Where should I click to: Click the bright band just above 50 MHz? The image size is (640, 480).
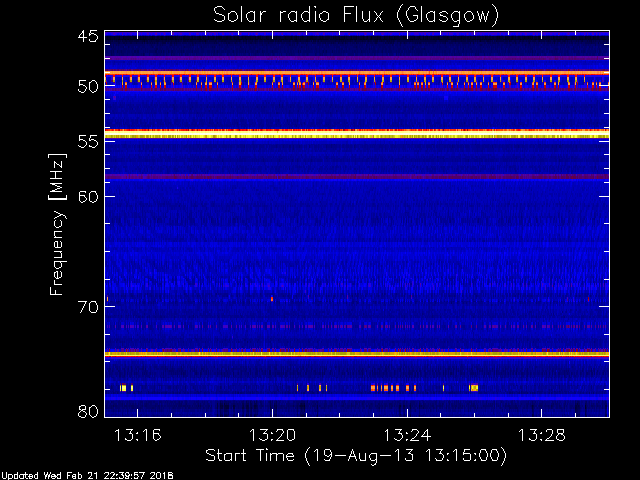pyautogui.click(x=355, y=73)
